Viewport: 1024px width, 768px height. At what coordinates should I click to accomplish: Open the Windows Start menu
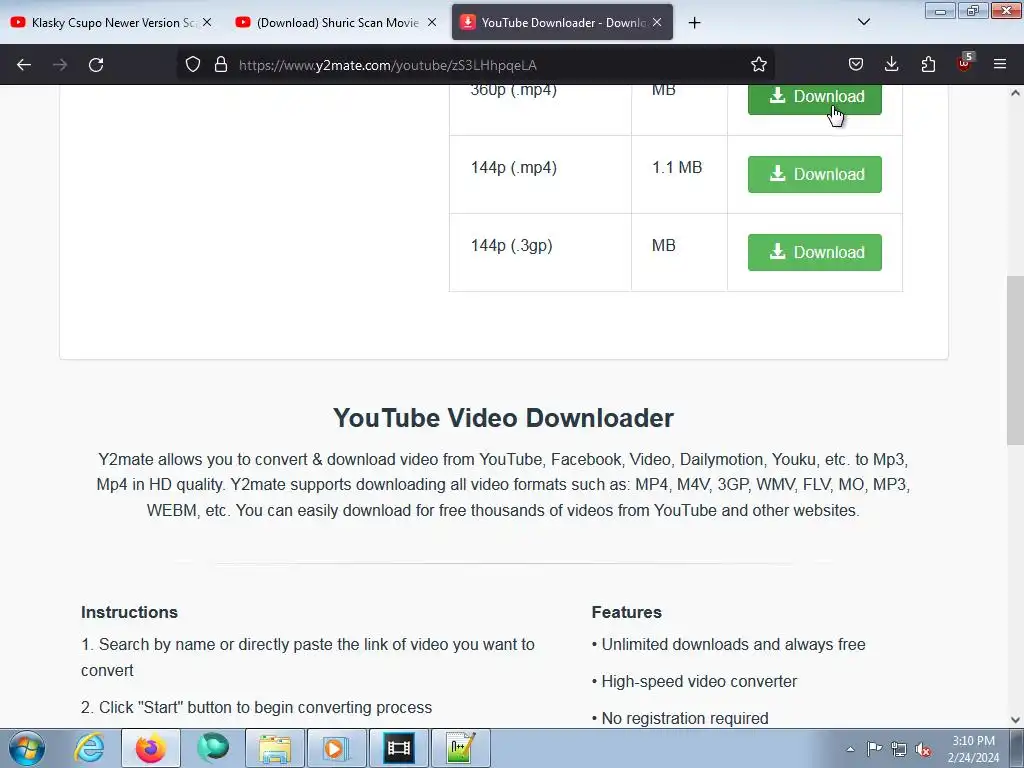click(x=27, y=748)
